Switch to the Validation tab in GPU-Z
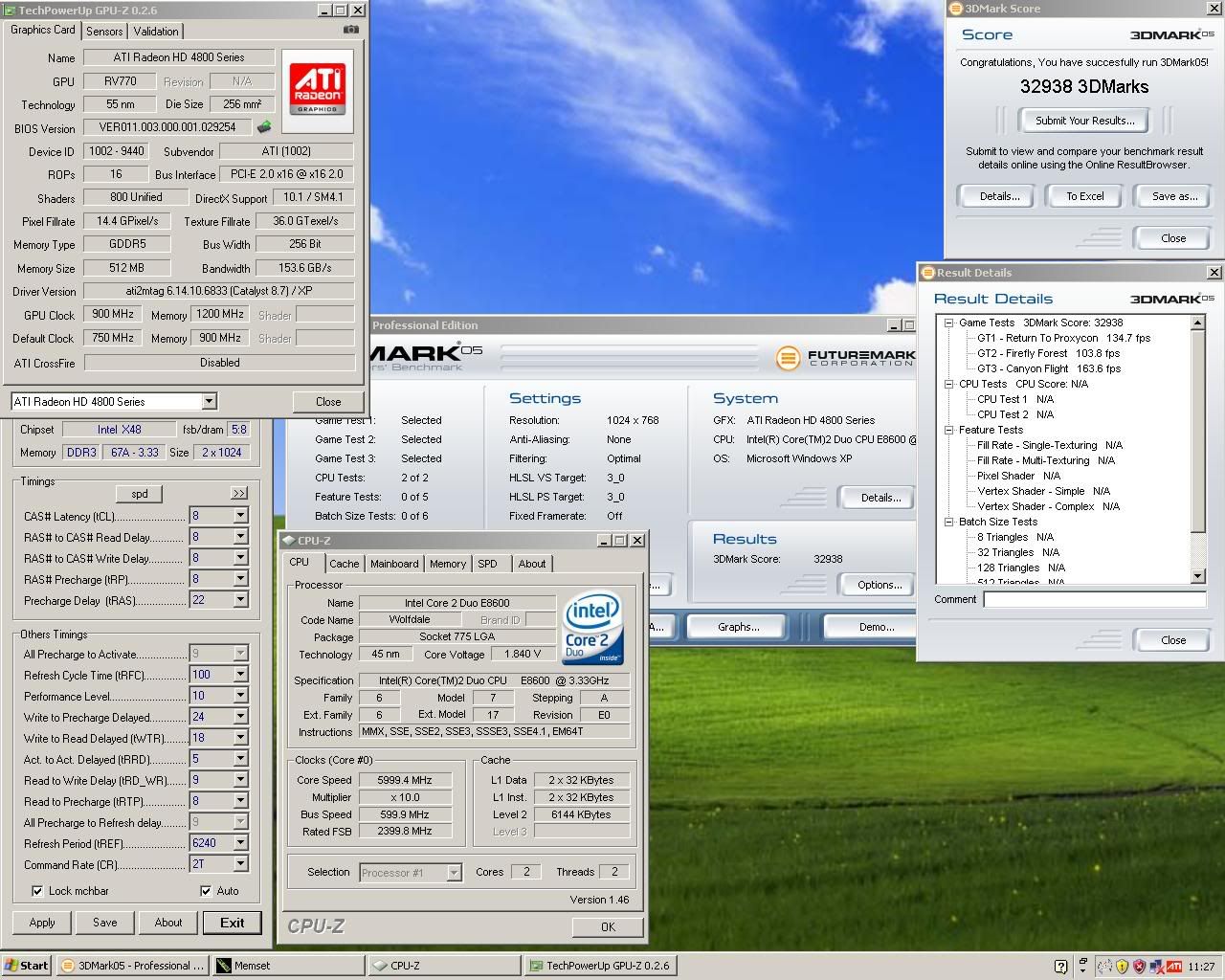Screen dimensions: 1225x980 click(155, 32)
